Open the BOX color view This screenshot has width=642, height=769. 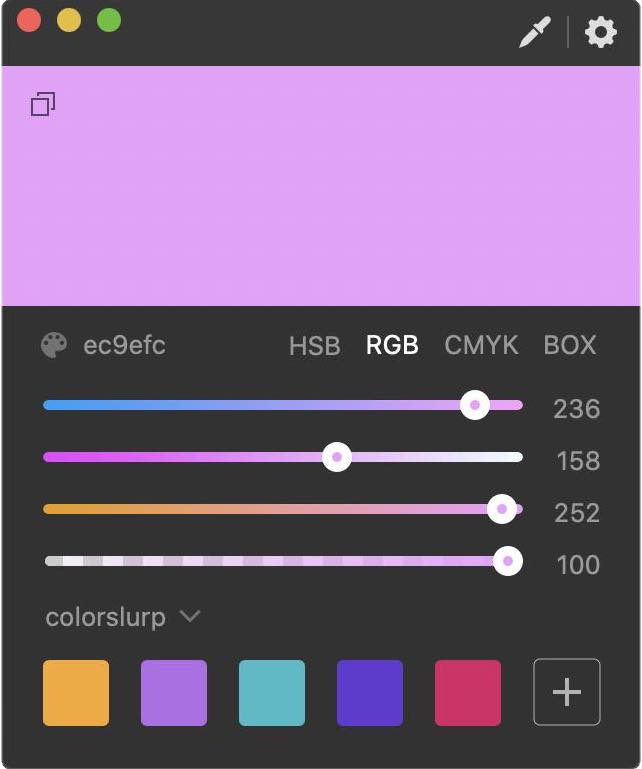pos(569,346)
